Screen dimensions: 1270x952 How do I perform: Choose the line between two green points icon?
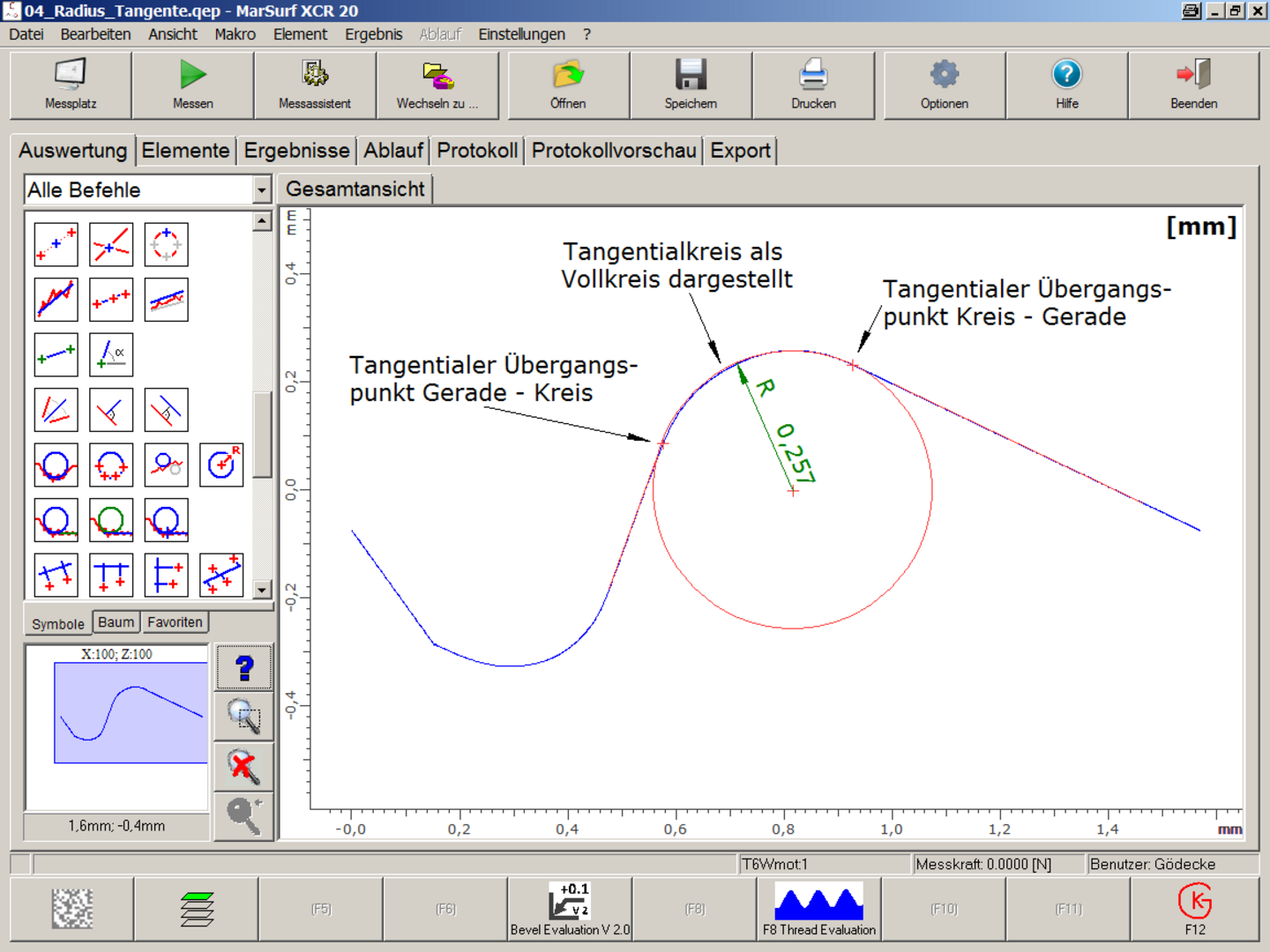click(x=56, y=355)
